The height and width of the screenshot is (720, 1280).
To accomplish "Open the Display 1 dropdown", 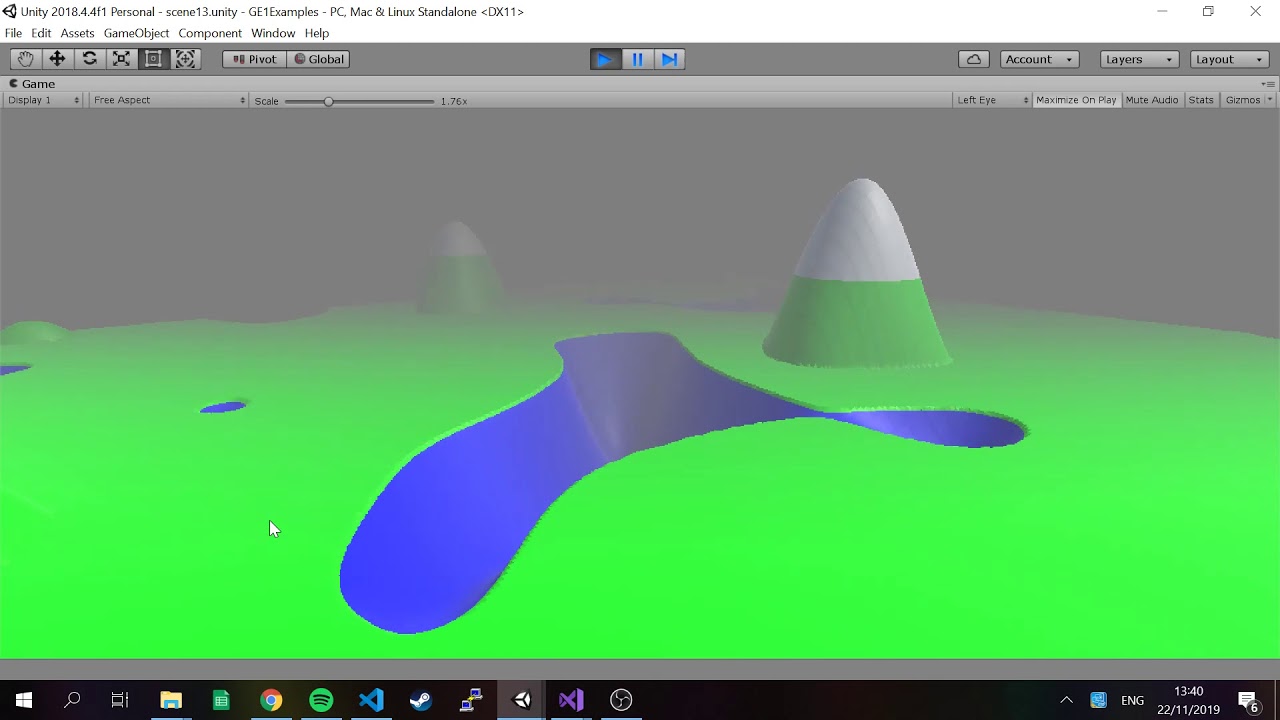I will point(43,100).
